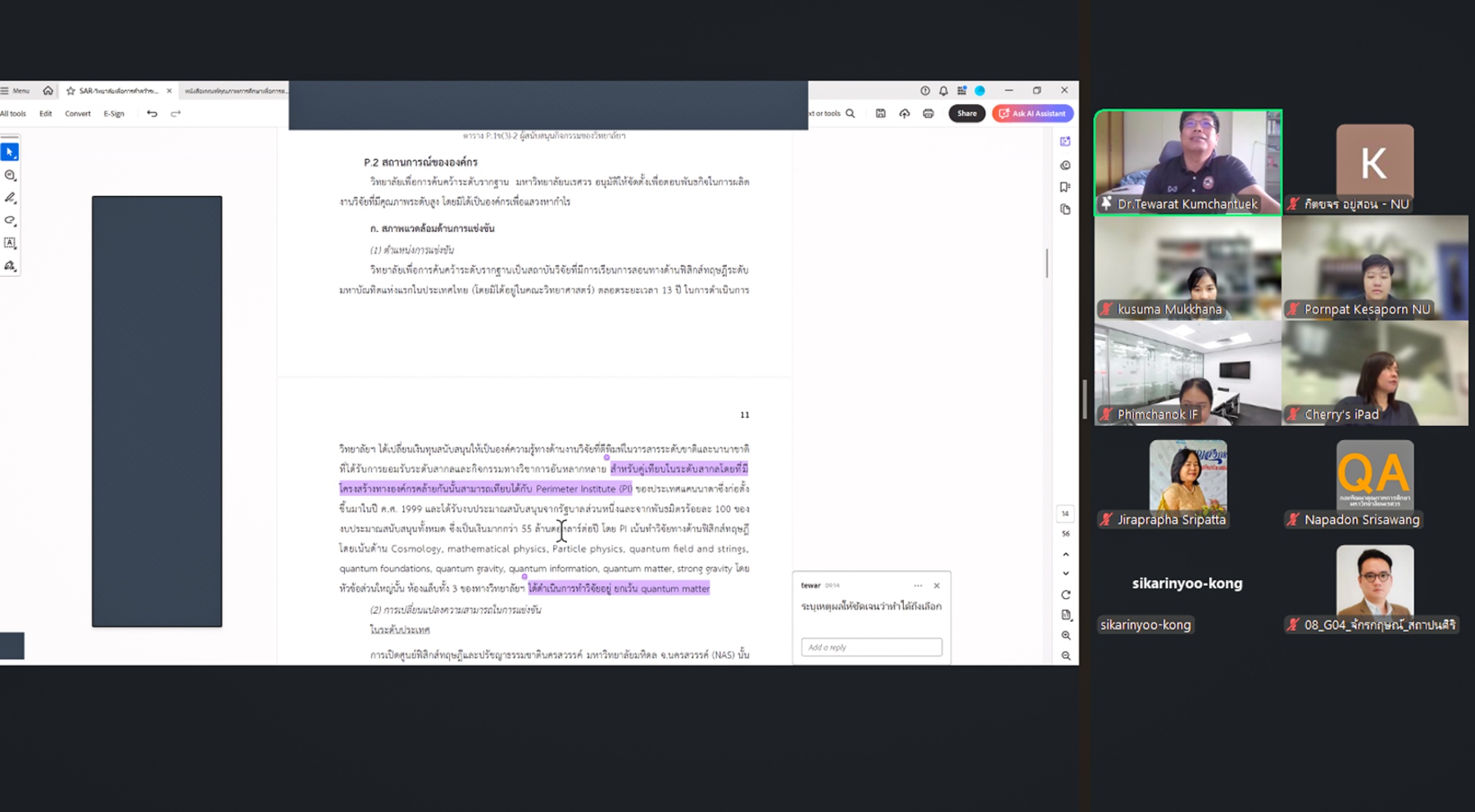Select the freehand draw lasso tool
The image size is (1475, 812).
10,220
